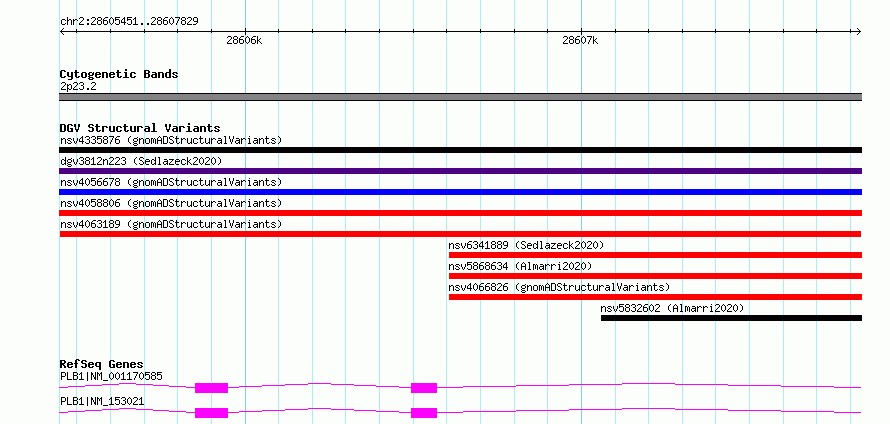
Task: Click the red nsv4063189 variant bar
Action: tap(460, 234)
